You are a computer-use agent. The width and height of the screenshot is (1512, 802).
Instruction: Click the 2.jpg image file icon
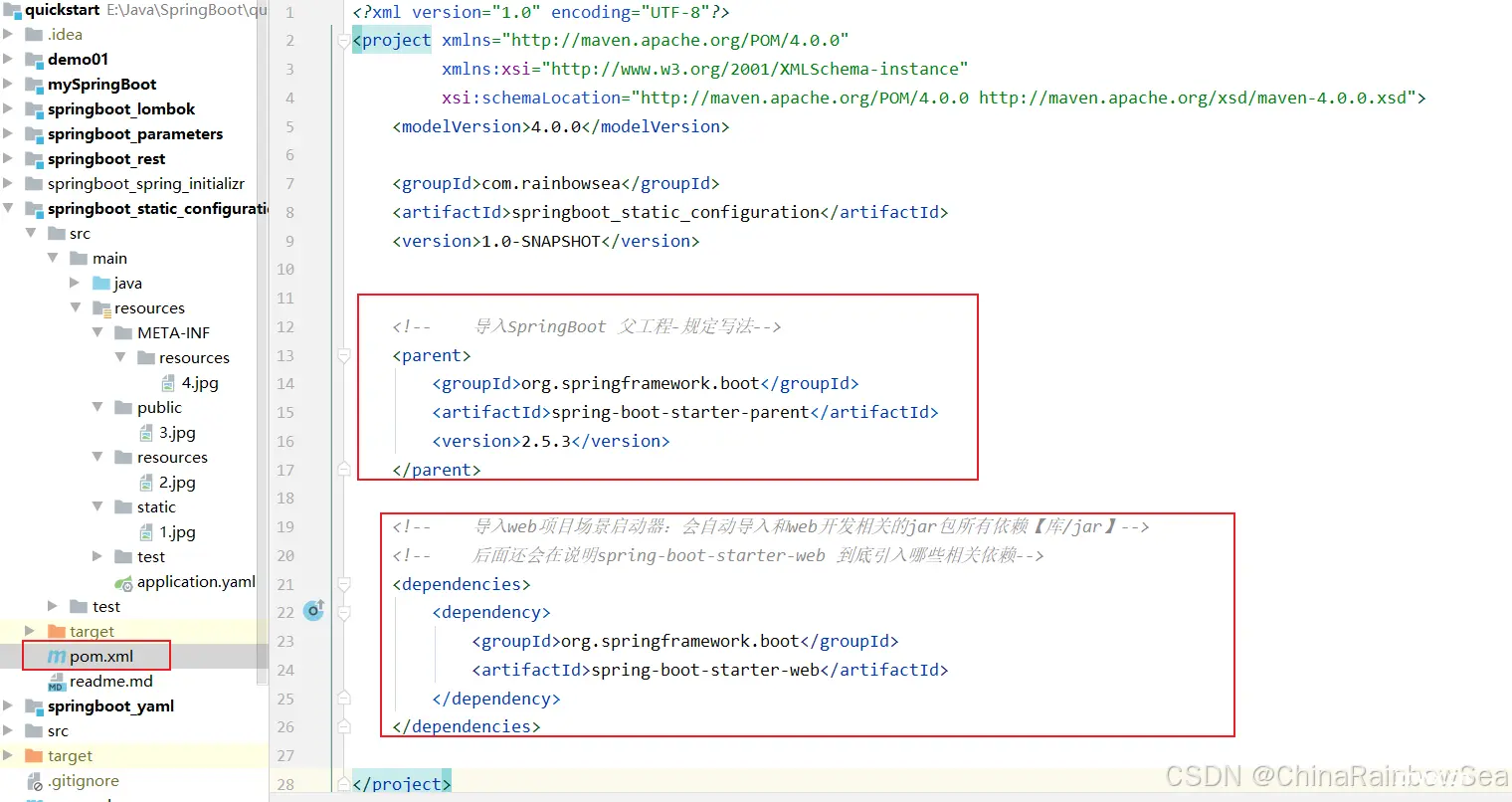point(146,483)
